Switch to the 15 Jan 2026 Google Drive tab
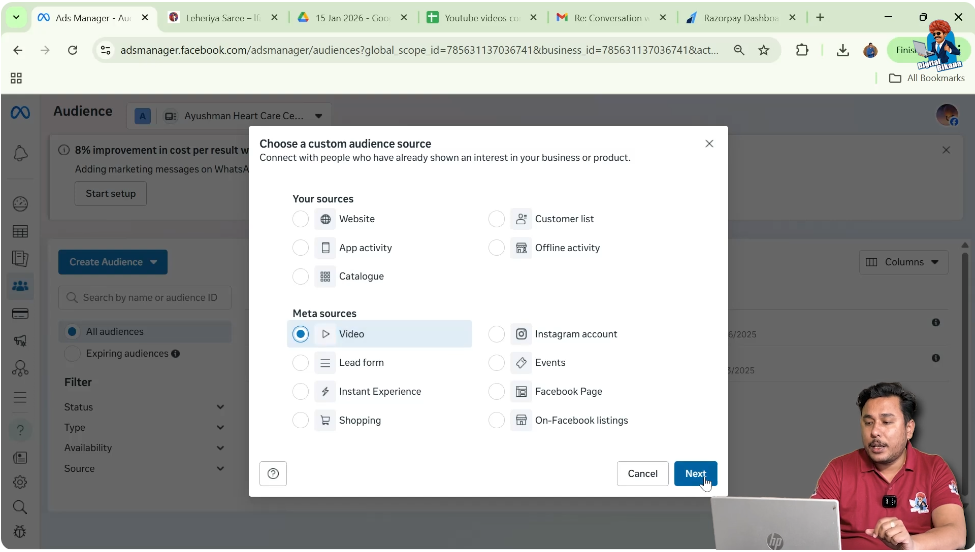The height and width of the screenshot is (552, 975). [352, 18]
